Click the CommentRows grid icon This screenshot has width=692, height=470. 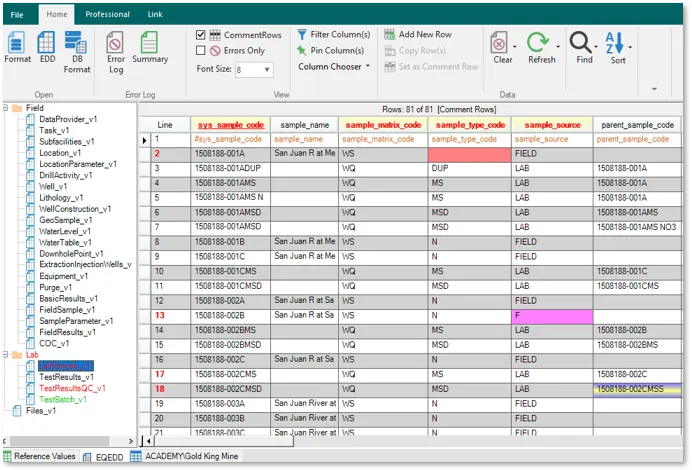coord(215,35)
